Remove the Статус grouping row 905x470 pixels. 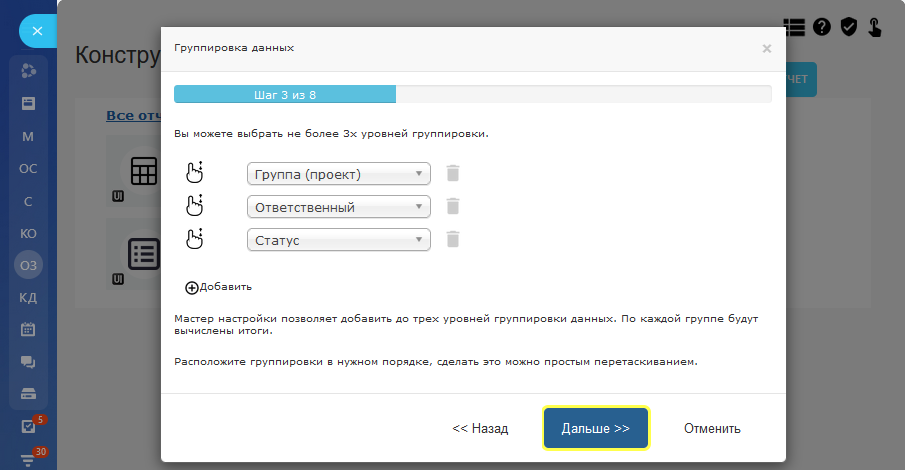point(453,240)
